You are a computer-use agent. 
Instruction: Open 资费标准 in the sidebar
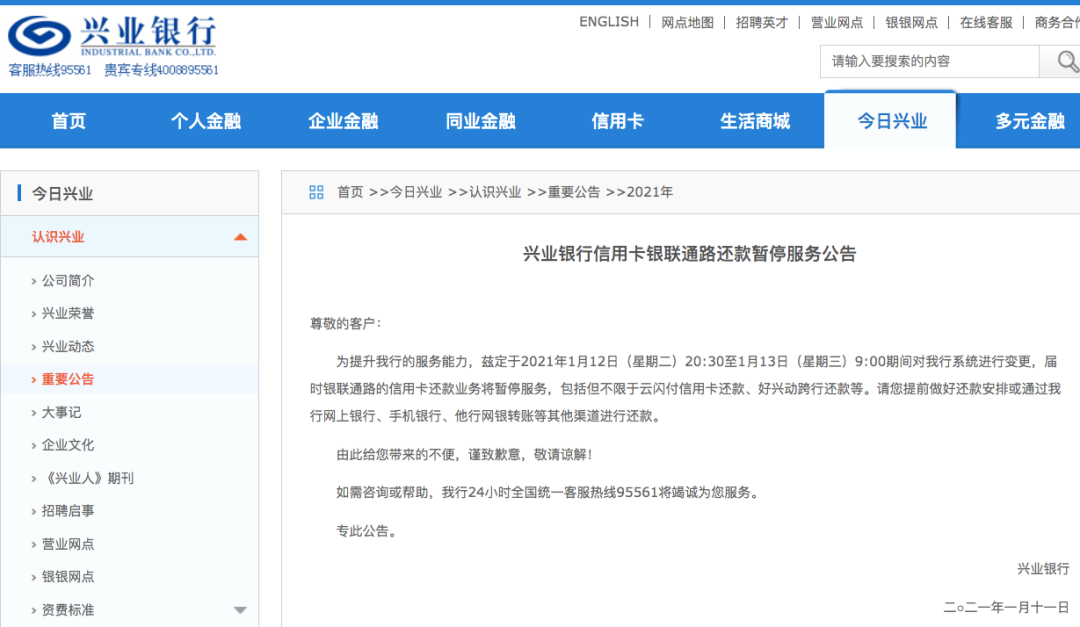click(68, 610)
